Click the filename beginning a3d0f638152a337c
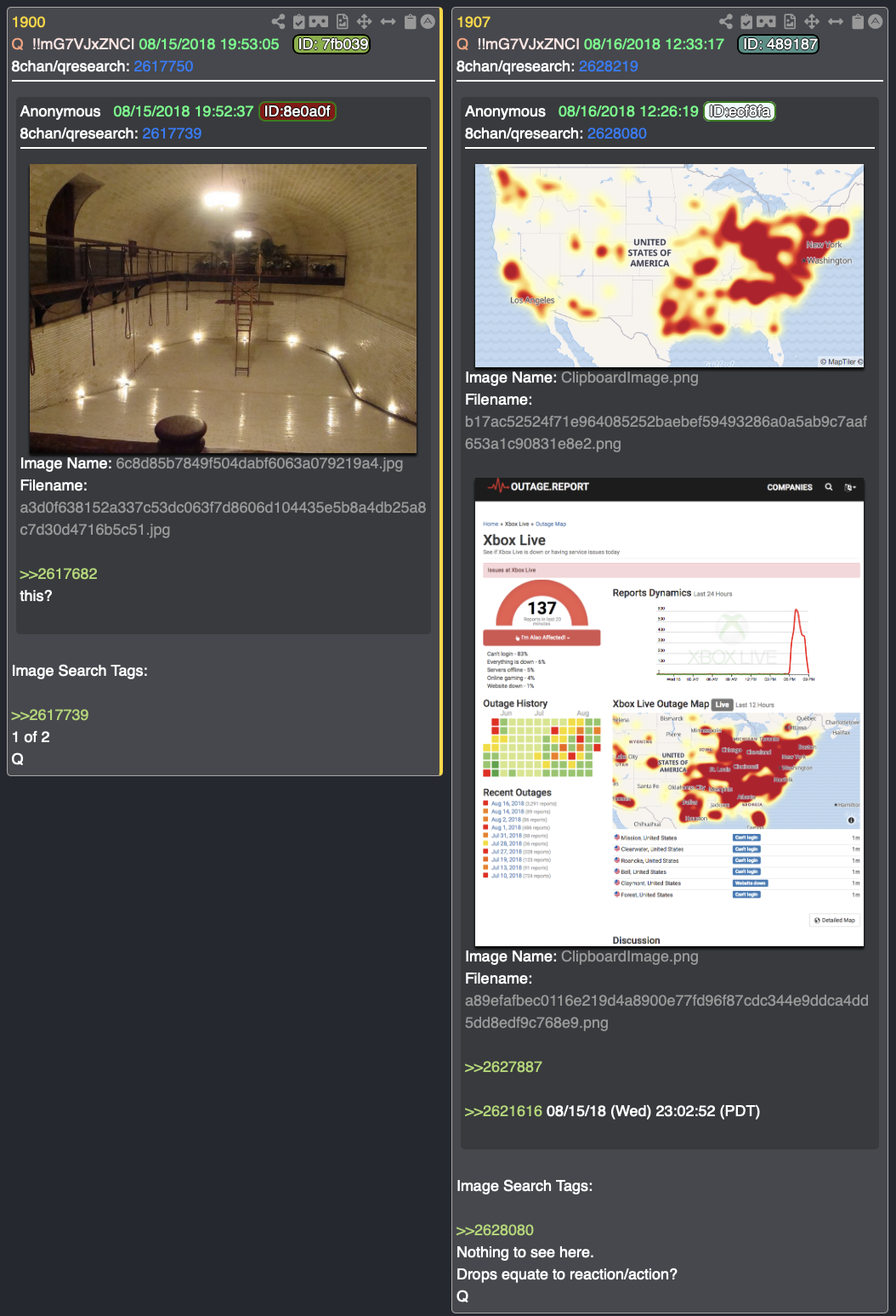Screen dimensions: 896x1316 (x=223, y=519)
